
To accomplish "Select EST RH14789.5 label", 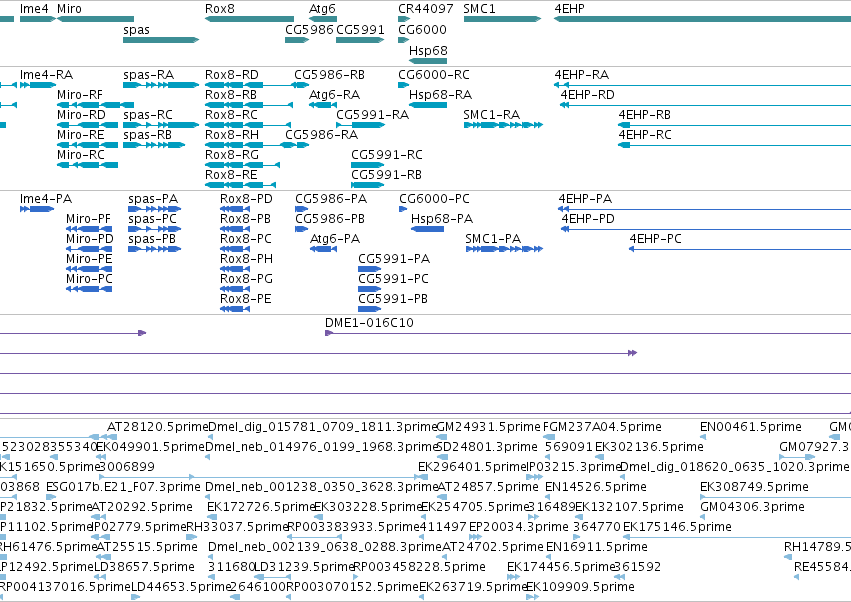I will tap(817, 547).
